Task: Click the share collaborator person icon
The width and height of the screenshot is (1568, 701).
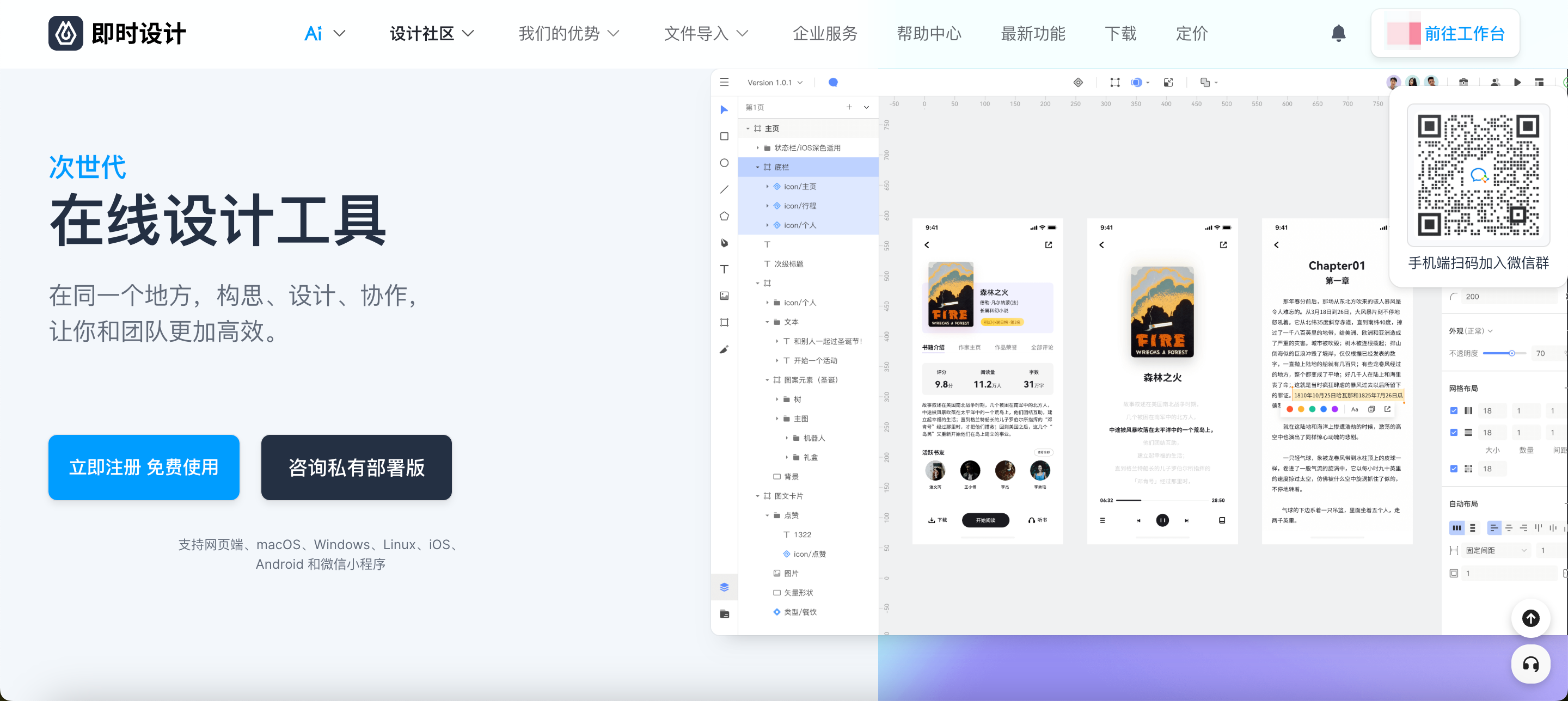Action: coord(1495,82)
